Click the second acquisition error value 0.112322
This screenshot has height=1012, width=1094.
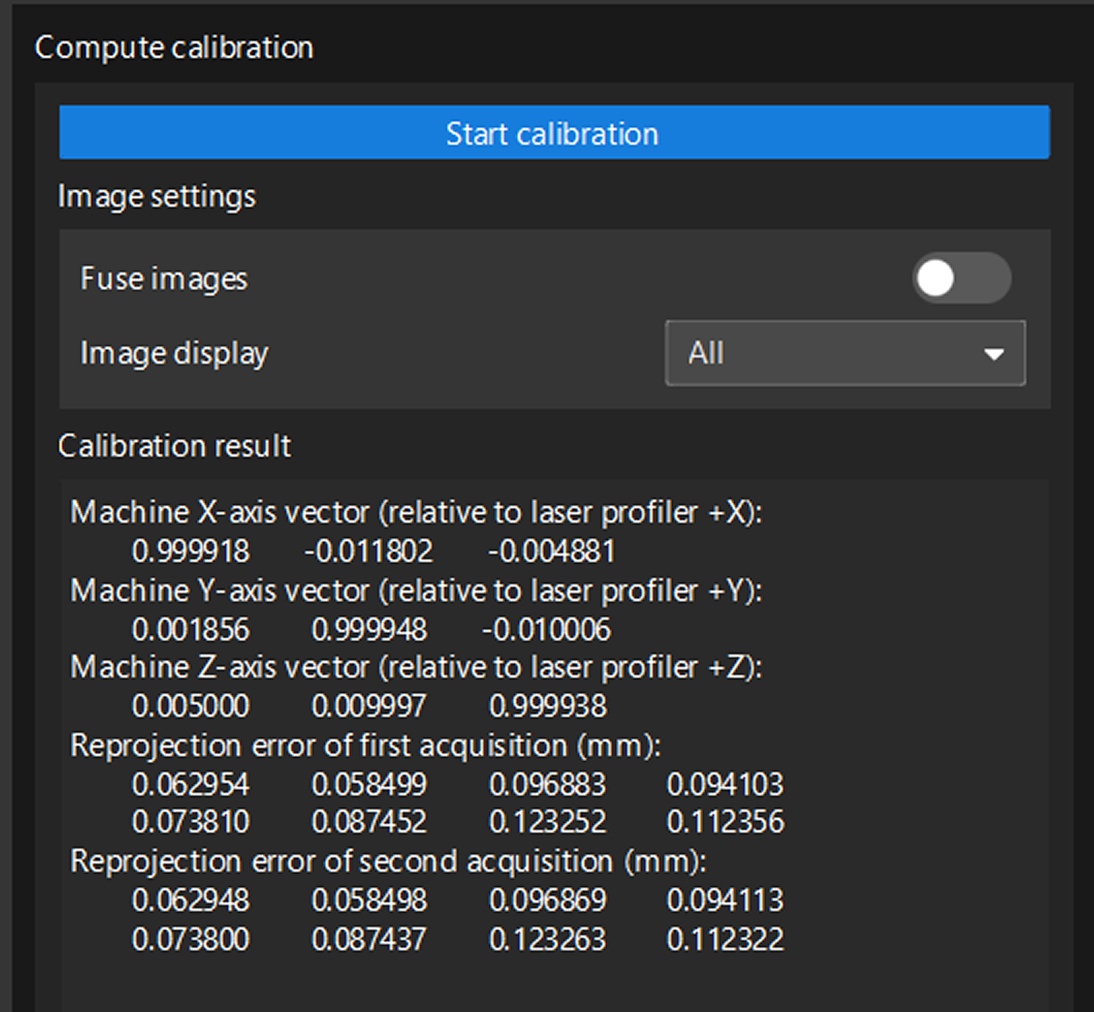[x=725, y=939]
